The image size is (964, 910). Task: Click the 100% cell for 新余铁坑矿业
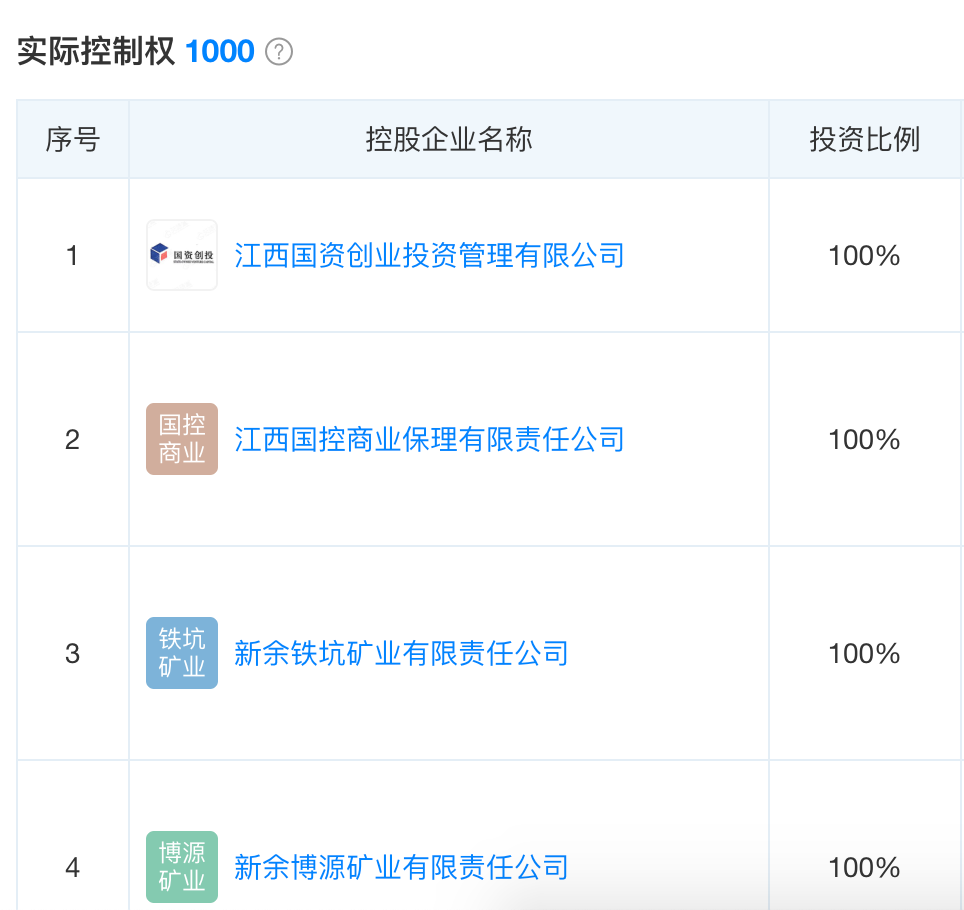pyautogui.click(x=864, y=654)
